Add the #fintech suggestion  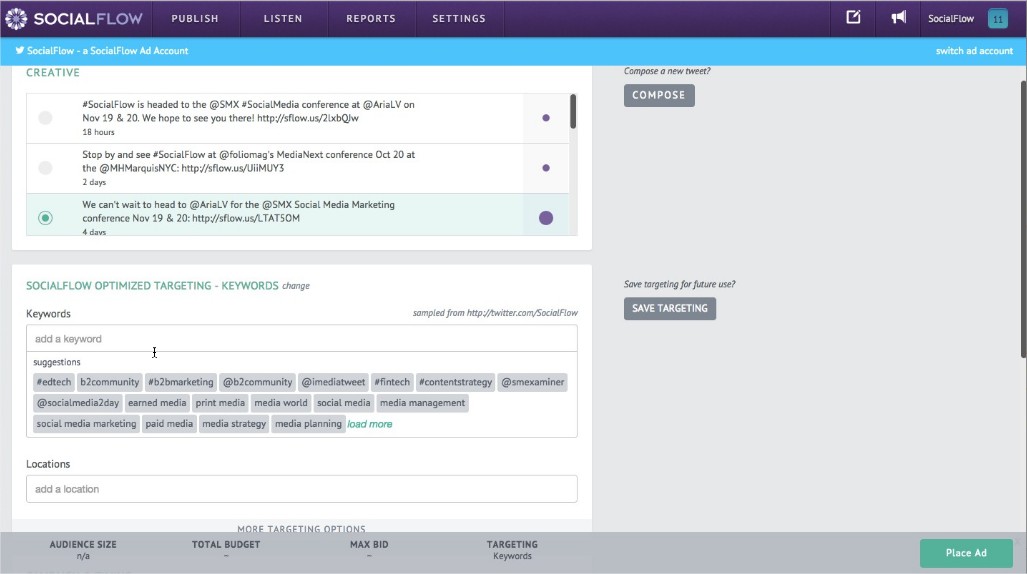(392, 382)
